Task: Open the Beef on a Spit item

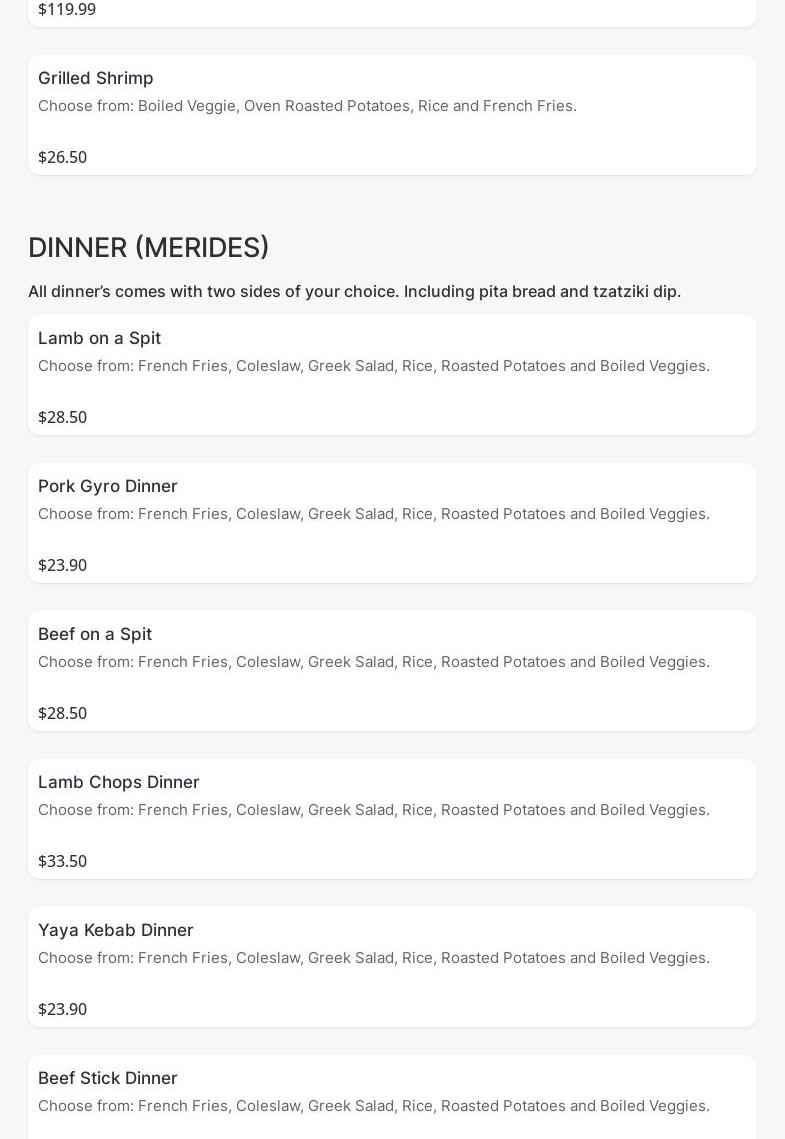Action: tap(95, 634)
